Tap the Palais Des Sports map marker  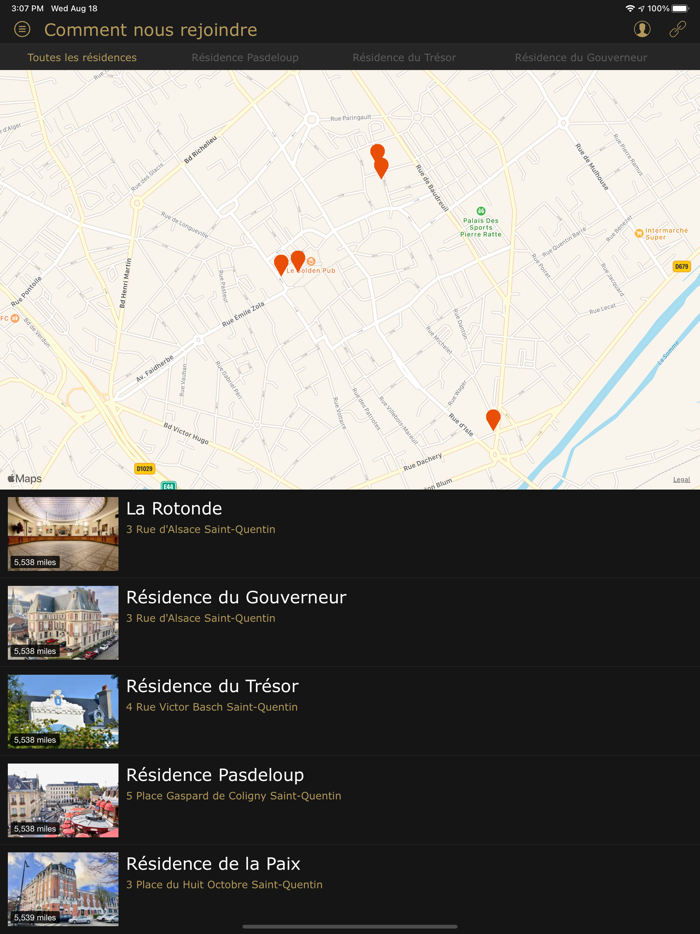481,211
